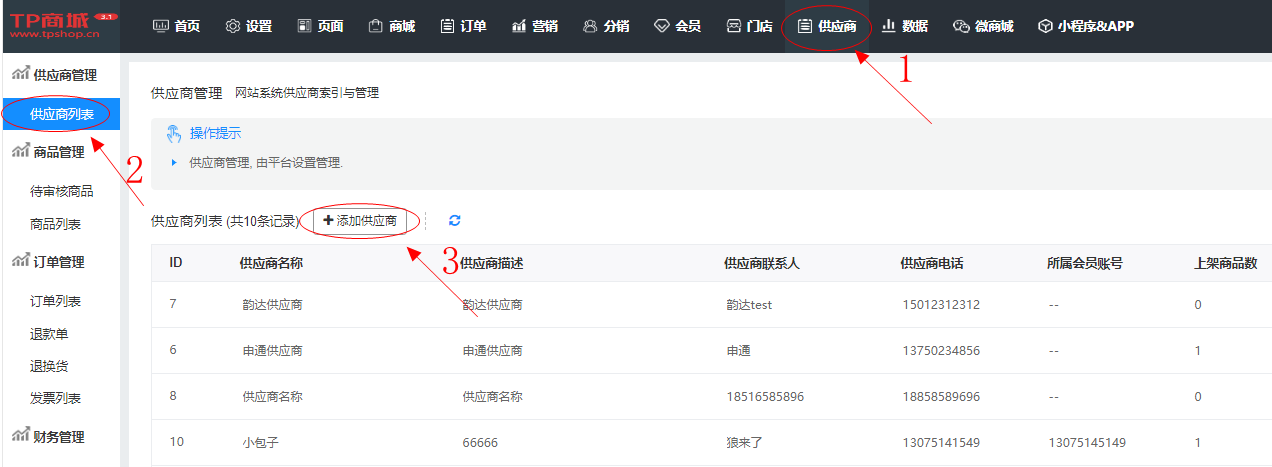Click the TP商城 logo
This screenshot has width=1272, height=467.
[60, 26]
